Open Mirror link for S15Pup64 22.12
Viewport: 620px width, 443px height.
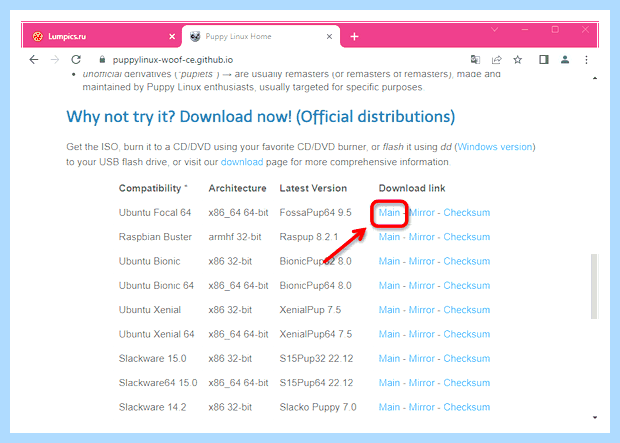coord(422,383)
